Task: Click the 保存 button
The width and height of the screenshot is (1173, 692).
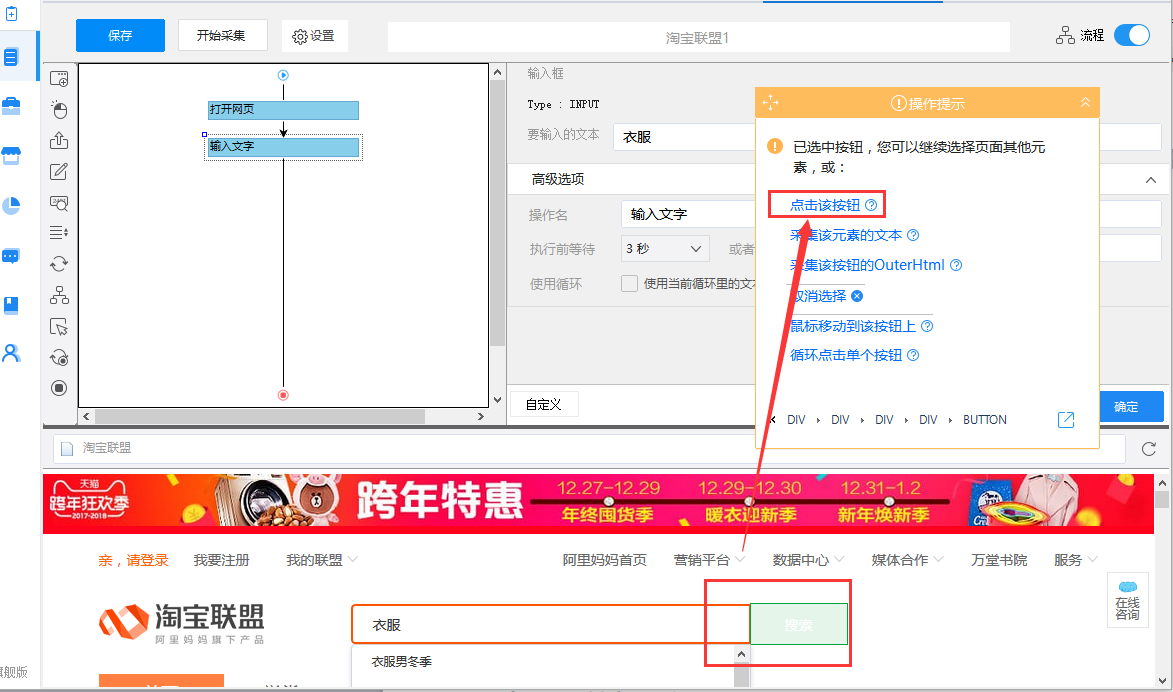Action: point(120,35)
